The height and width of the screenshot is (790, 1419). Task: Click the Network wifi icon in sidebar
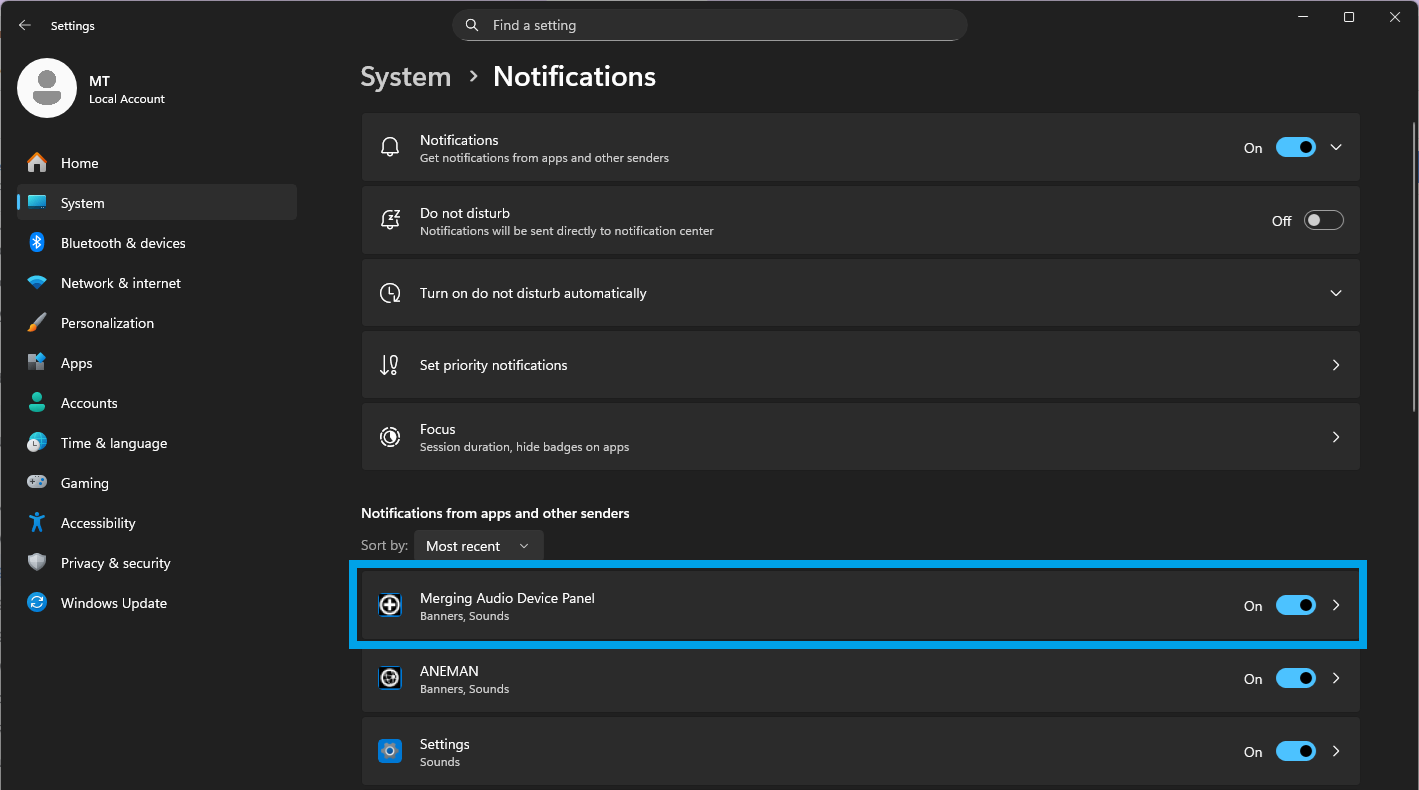37,283
